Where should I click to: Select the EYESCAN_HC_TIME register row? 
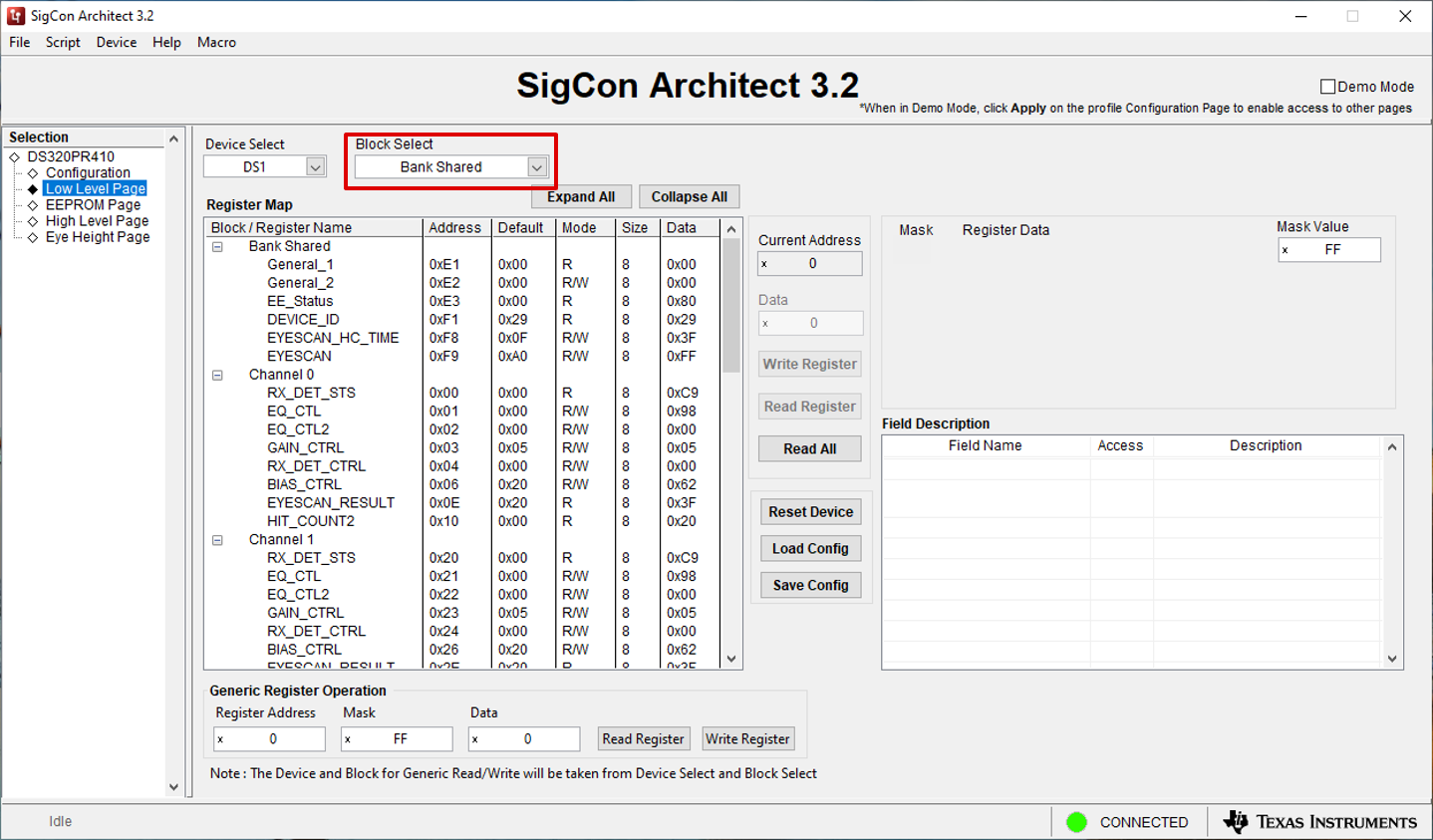463,338
